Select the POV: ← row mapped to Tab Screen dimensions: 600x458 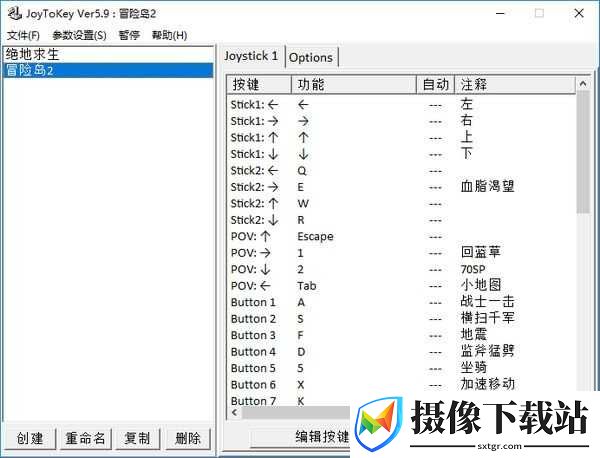pyautogui.click(x=401, y=285)
